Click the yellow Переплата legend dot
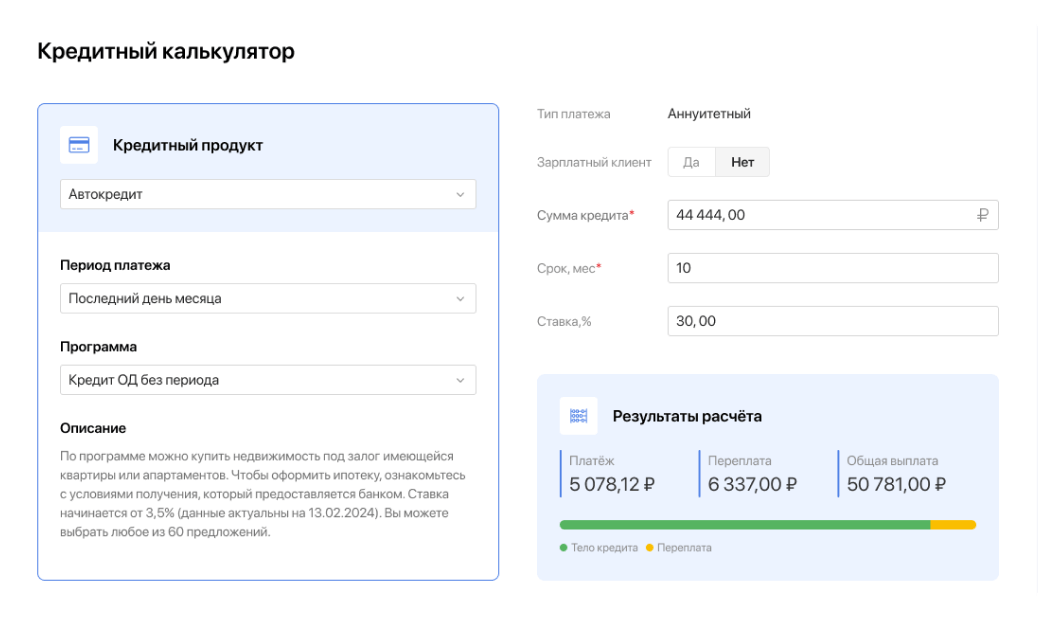 pos(650,548)
